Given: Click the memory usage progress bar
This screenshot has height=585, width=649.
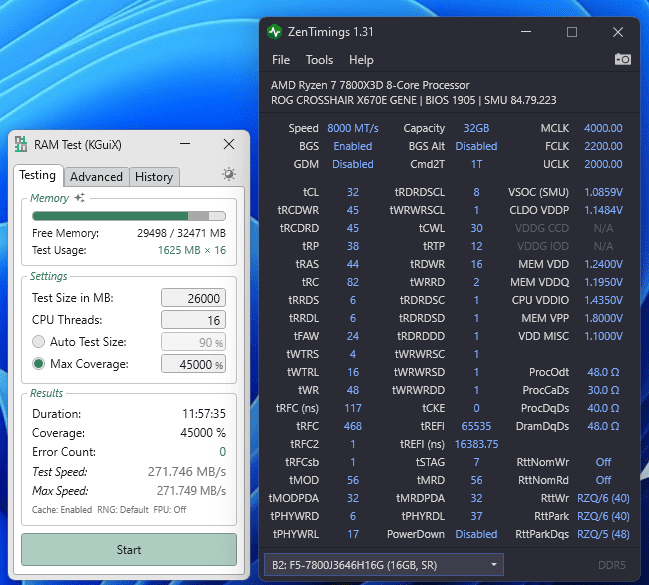Looking at the screenshot, I should point(129,216).
